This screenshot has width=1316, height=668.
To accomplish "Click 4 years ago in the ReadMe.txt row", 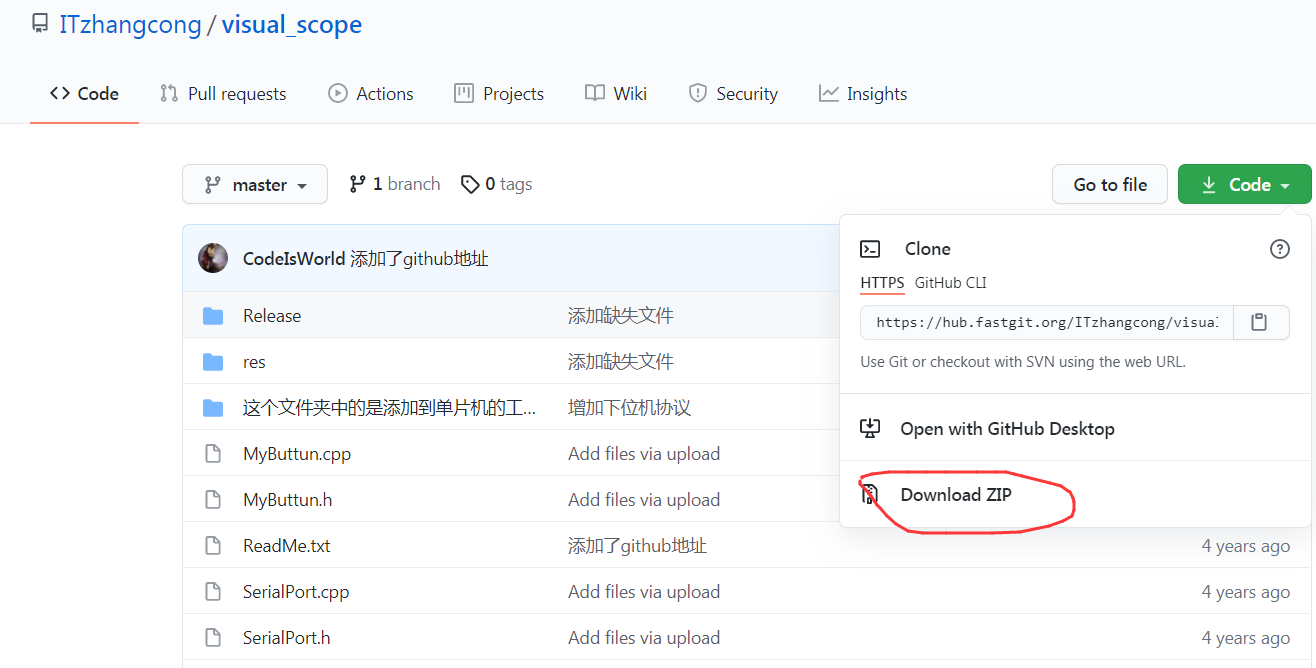I will [x=1246, y=546].
